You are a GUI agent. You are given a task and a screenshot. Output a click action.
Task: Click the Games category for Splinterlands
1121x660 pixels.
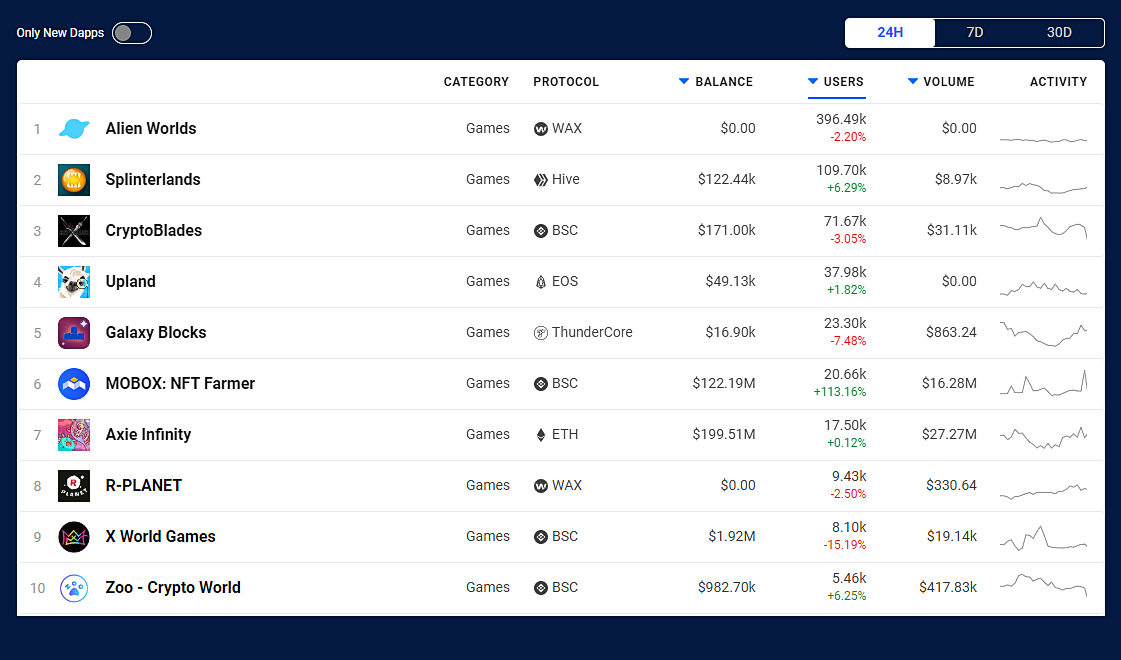(488, 179)
